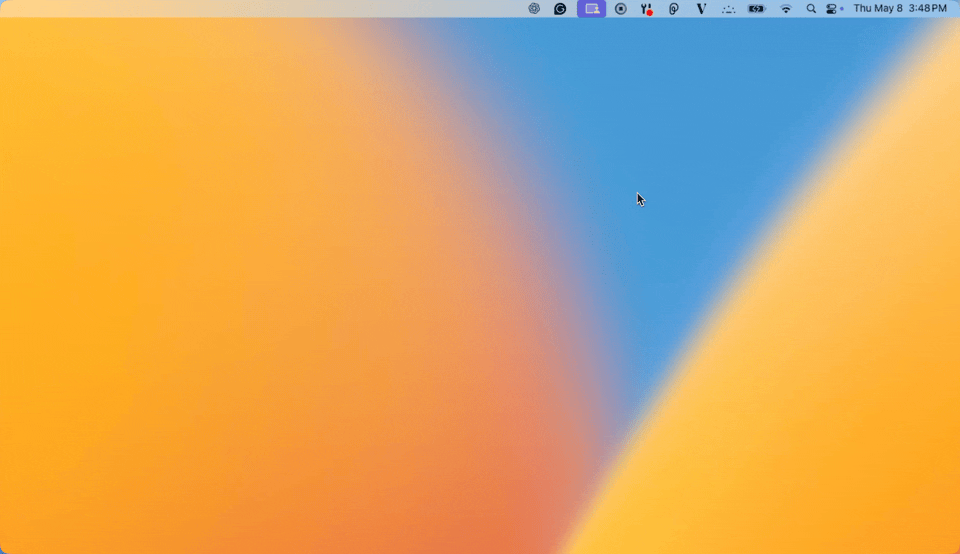960x554 pixels.
Task: Open Spotlight search magnifier
Action: 811,9
